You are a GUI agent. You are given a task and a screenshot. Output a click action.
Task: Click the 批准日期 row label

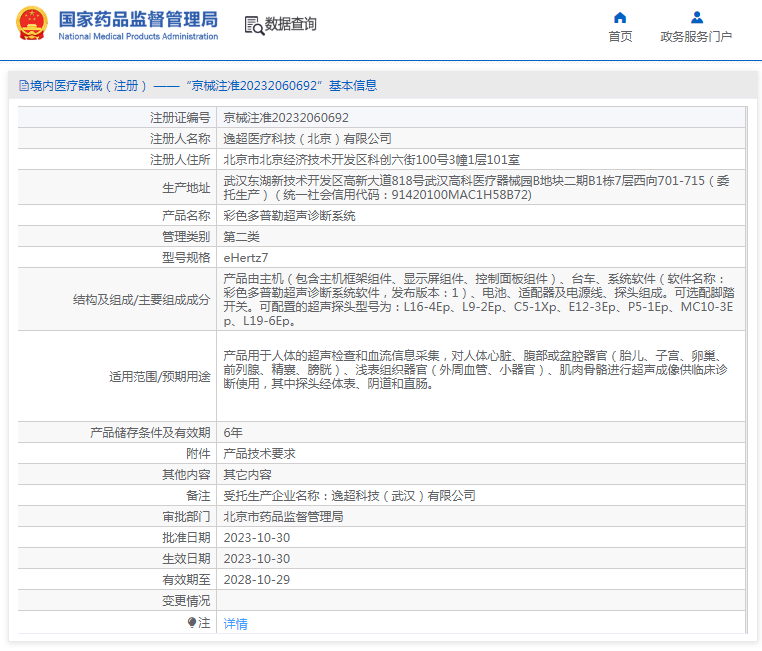click(186, 537)
